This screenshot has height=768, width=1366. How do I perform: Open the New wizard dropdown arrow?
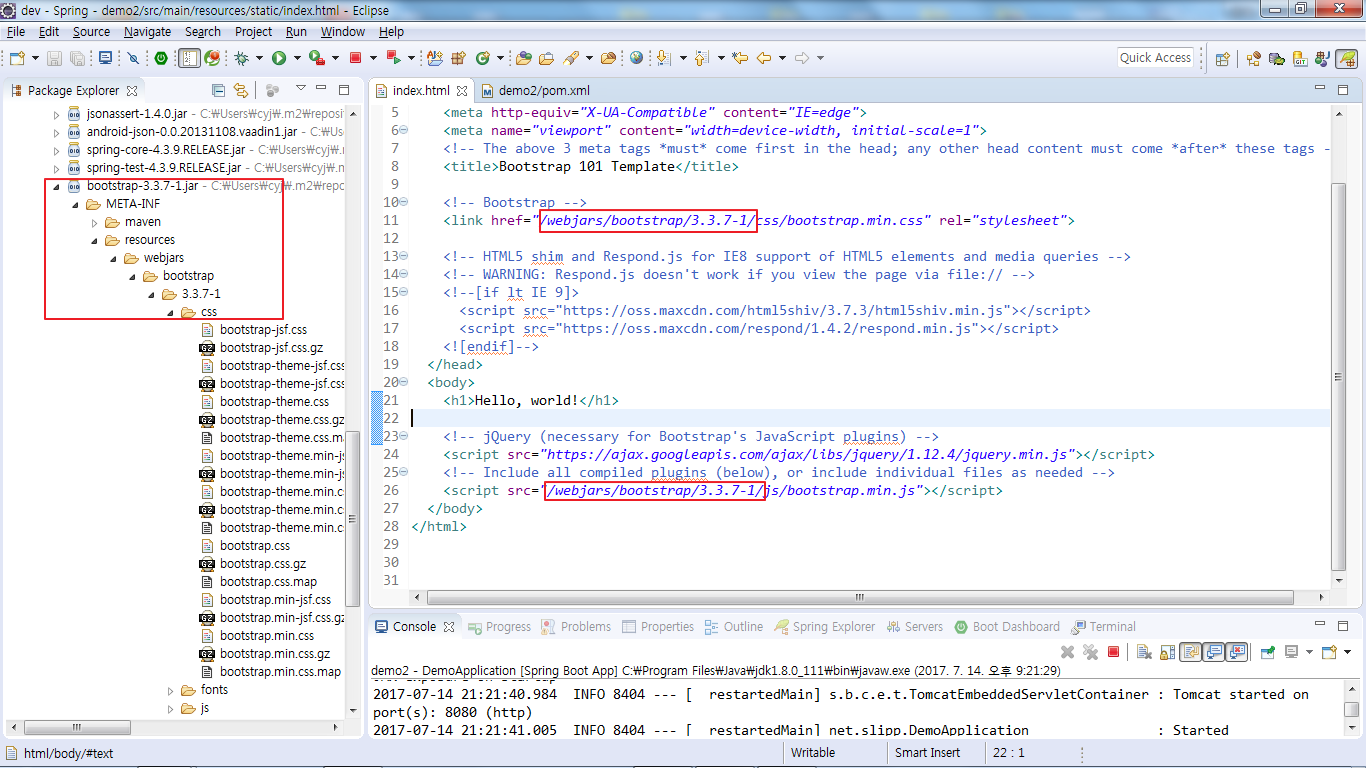tap(34, 58)
